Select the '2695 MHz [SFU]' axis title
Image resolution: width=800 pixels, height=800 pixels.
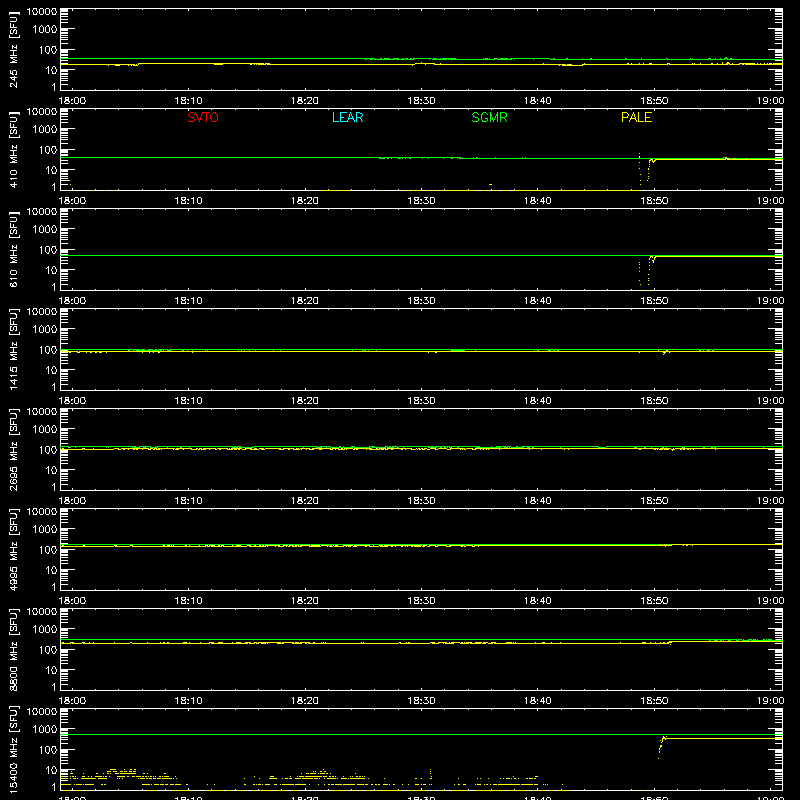point(14,450)
